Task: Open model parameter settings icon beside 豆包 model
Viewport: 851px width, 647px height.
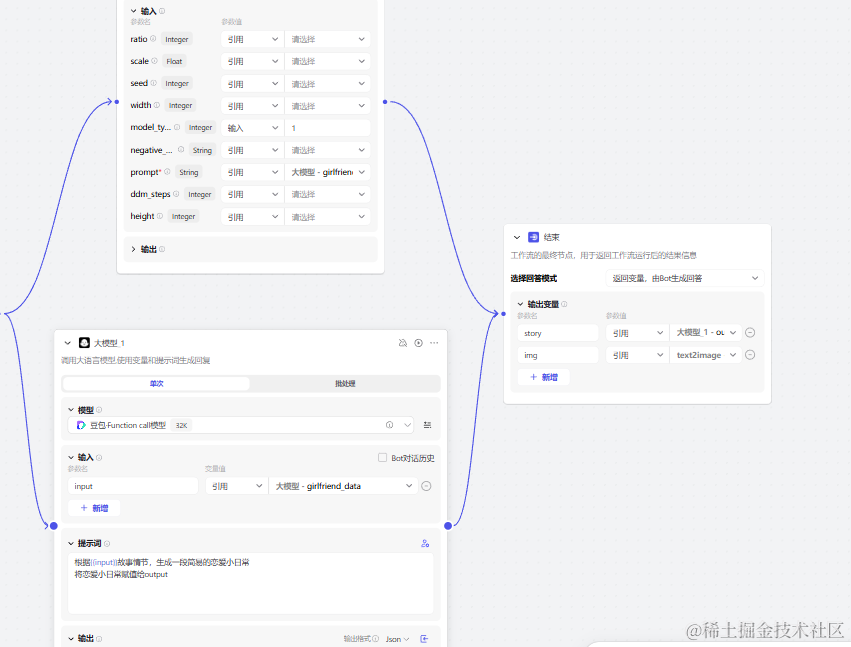Action: [428, 425]
